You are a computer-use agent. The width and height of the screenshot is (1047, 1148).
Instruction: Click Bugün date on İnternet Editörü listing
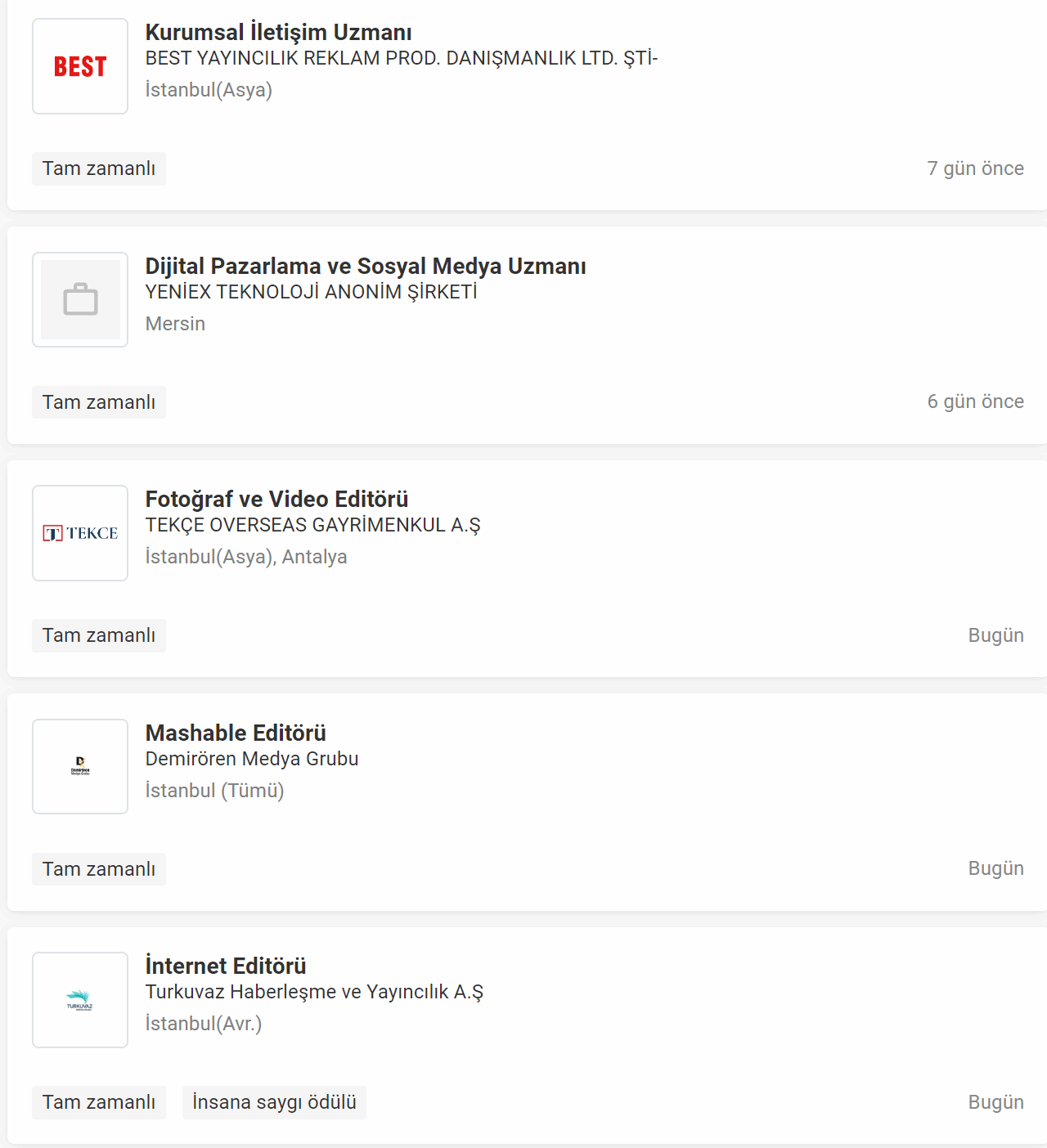(x=995, y=1102)
